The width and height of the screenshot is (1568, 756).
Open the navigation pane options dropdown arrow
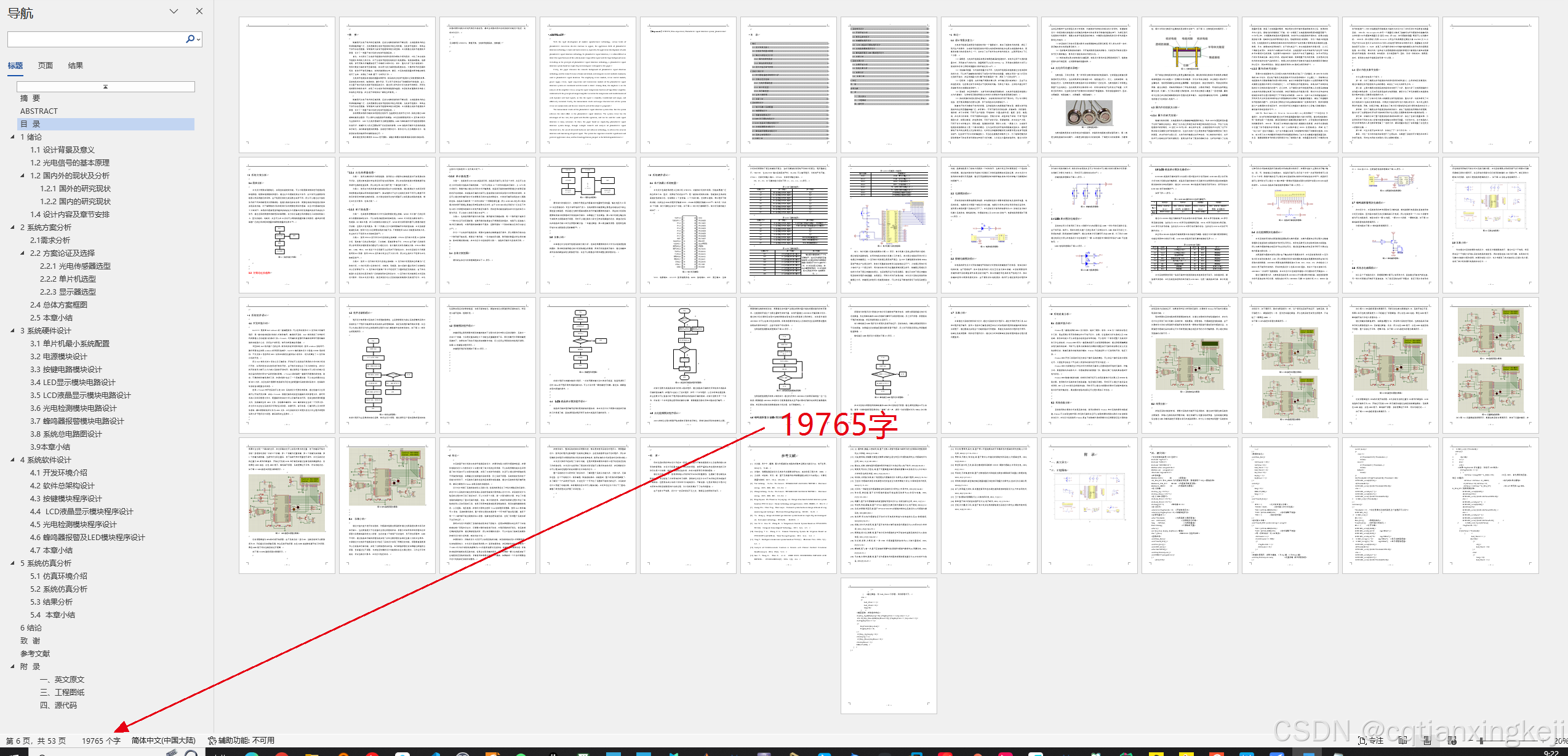174,11
